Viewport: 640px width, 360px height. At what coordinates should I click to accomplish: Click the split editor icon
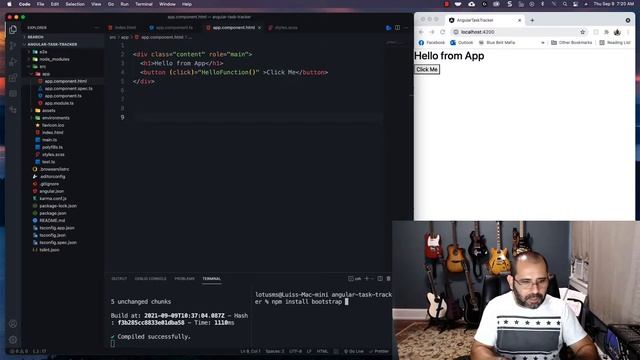[x=397, y=28]
